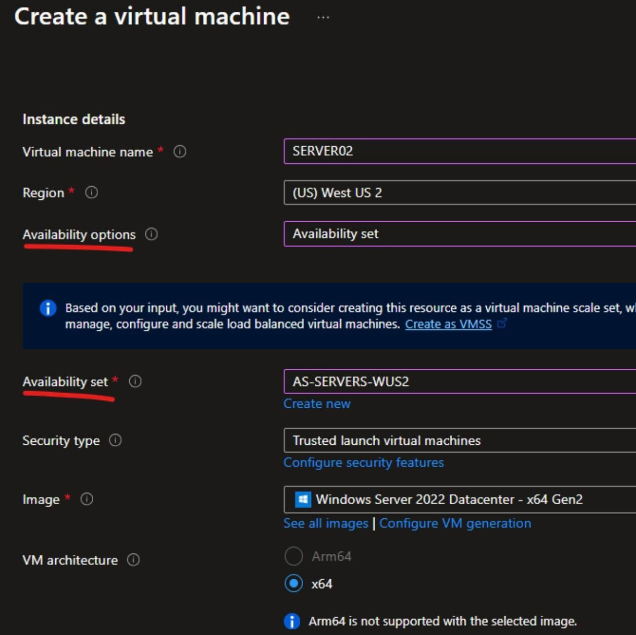Click the SERVER02 virtual machine name field
This screenshot has width=636, height=635.
click(460, 152)
